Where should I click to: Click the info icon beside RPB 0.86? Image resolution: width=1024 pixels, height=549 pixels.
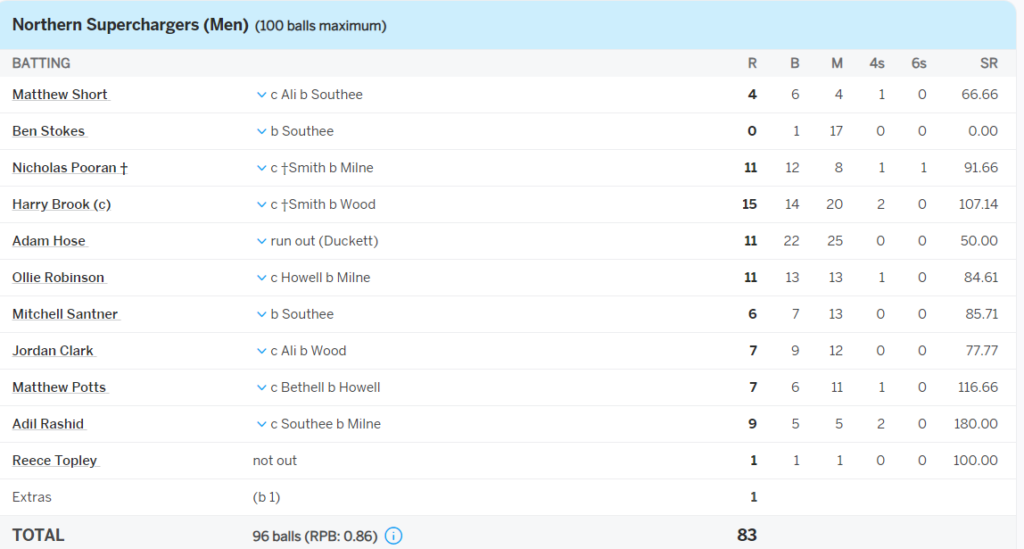(x=394, y=536)
